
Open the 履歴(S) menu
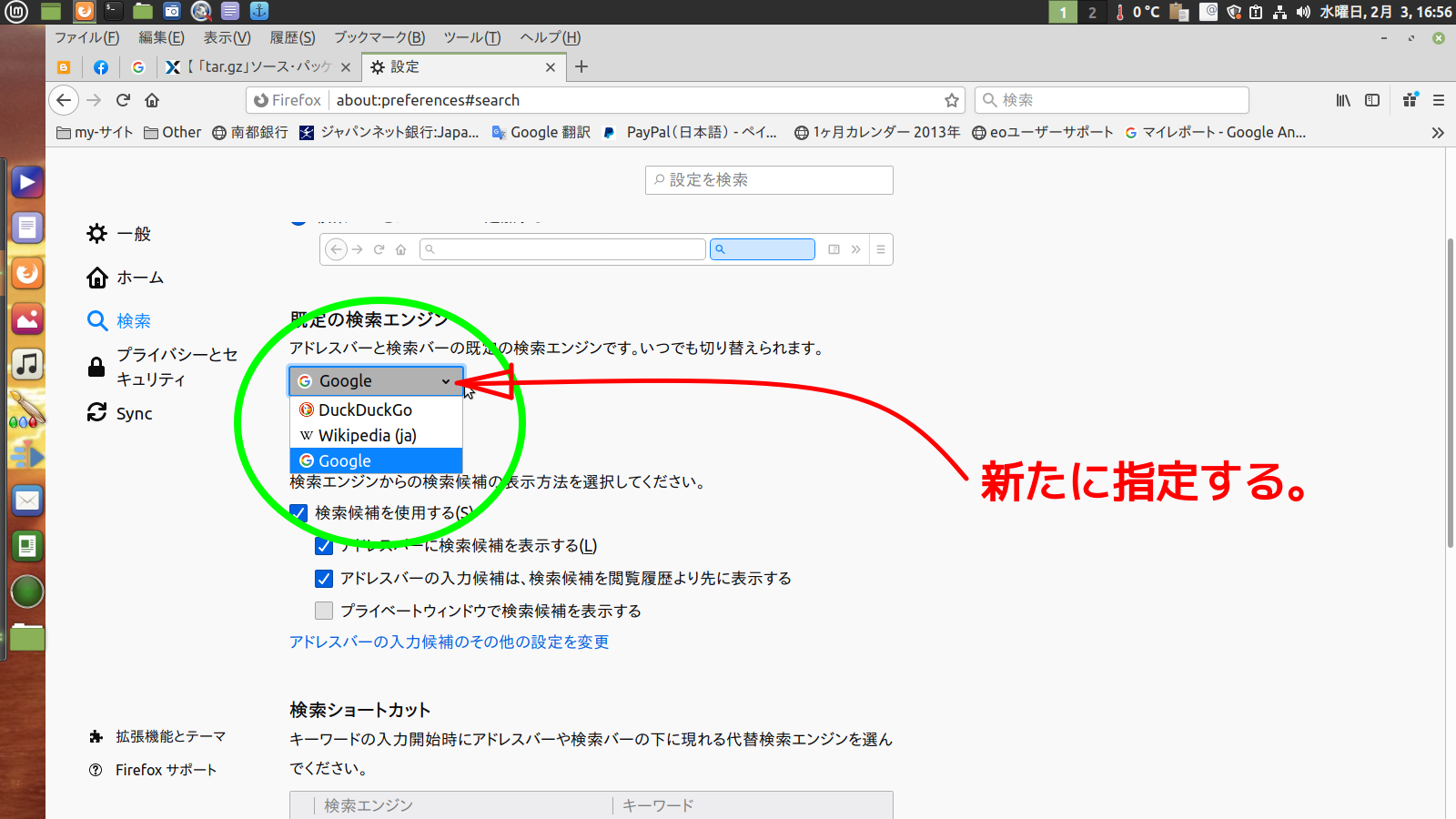coord(292,37)
